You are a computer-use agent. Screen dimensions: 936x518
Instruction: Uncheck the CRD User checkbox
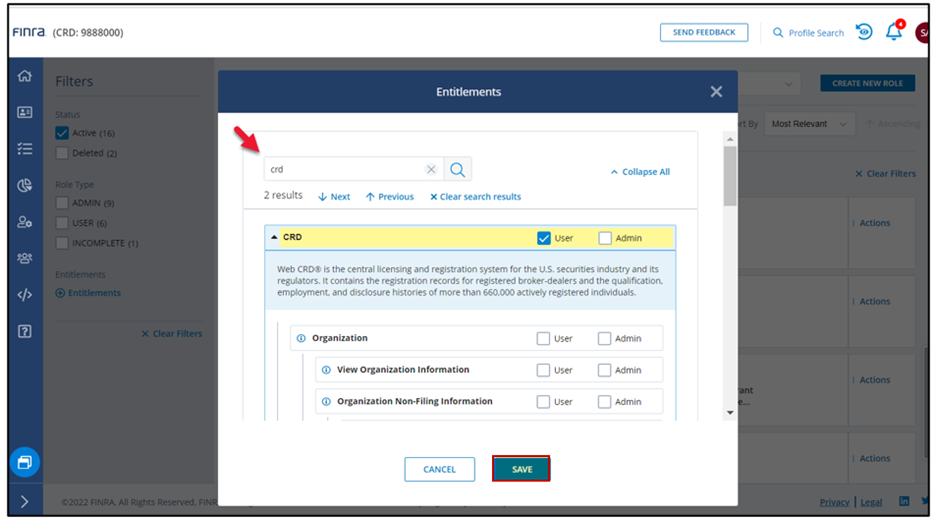tap(544, 238)
